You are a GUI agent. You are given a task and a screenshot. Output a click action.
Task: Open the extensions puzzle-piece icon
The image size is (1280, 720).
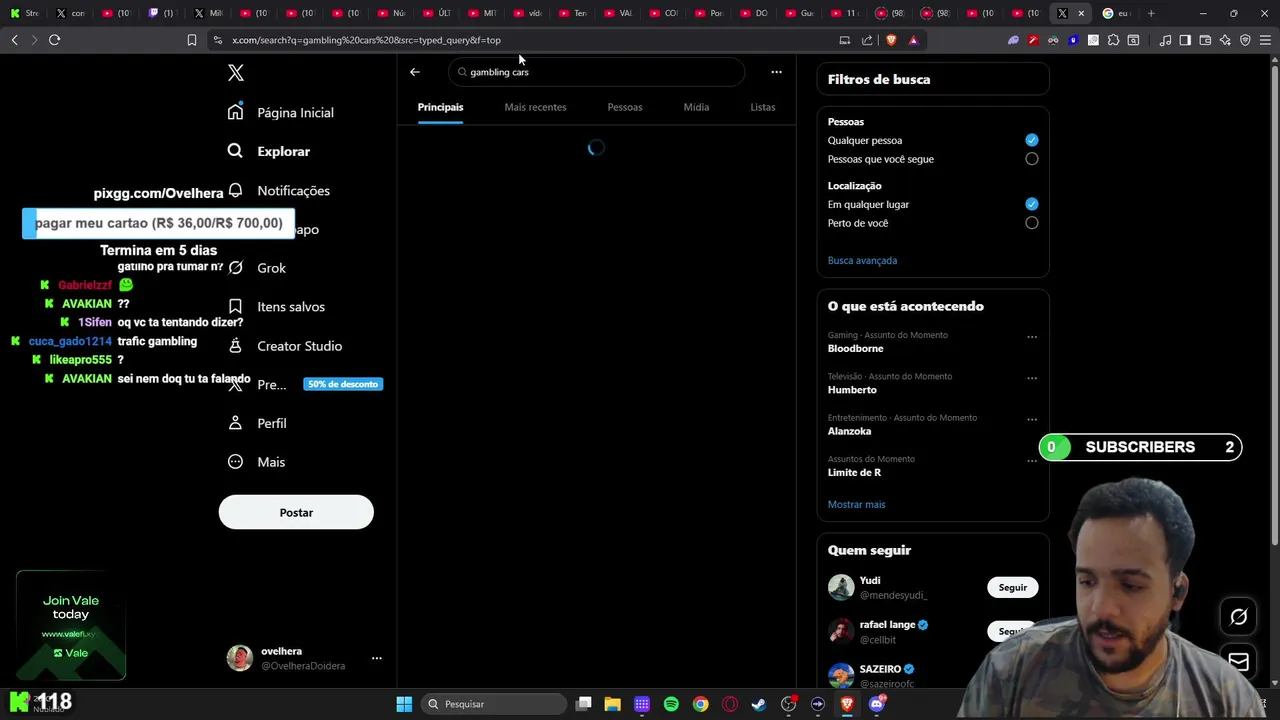[1113, 40]
